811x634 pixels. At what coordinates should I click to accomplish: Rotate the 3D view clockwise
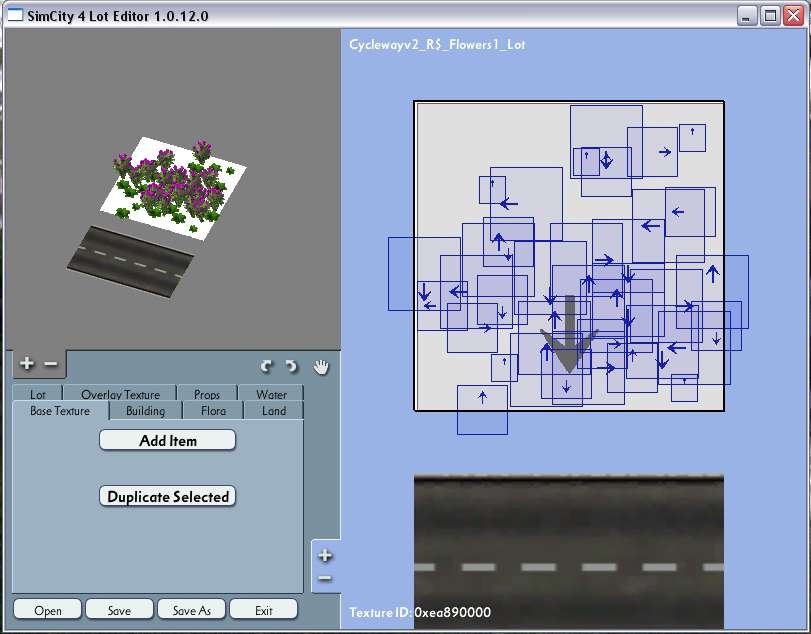292,367
